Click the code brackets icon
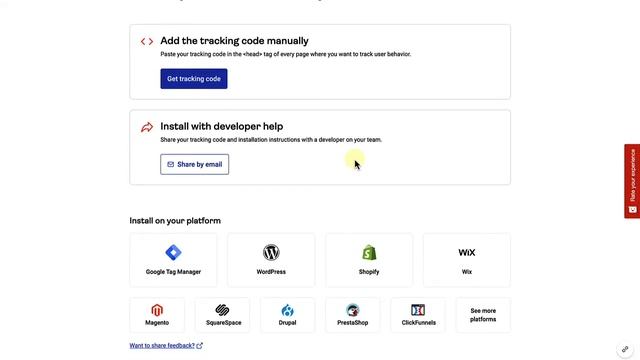Image resolution: width=640 pixels, height=360 pixels. click(147, 41)
